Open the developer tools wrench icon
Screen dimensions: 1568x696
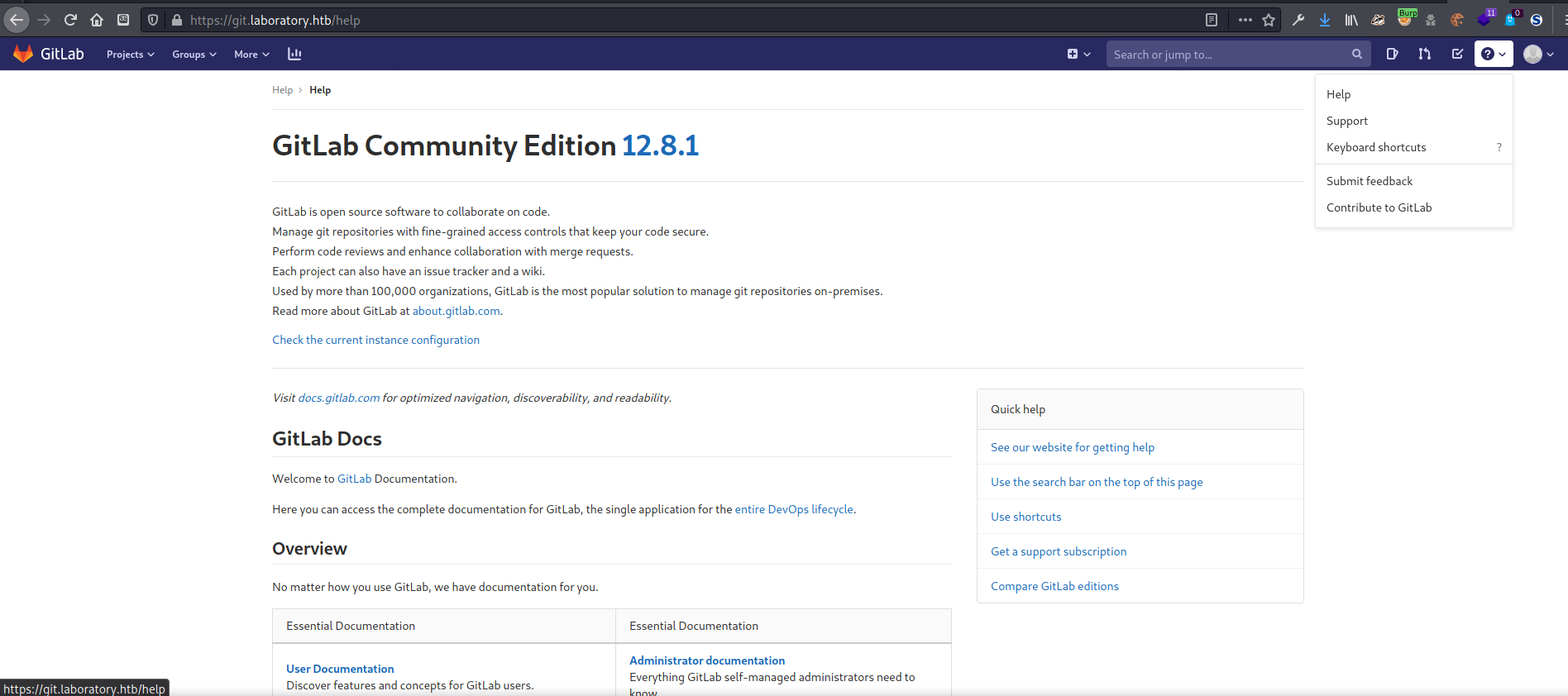(x=1298, y=20)
